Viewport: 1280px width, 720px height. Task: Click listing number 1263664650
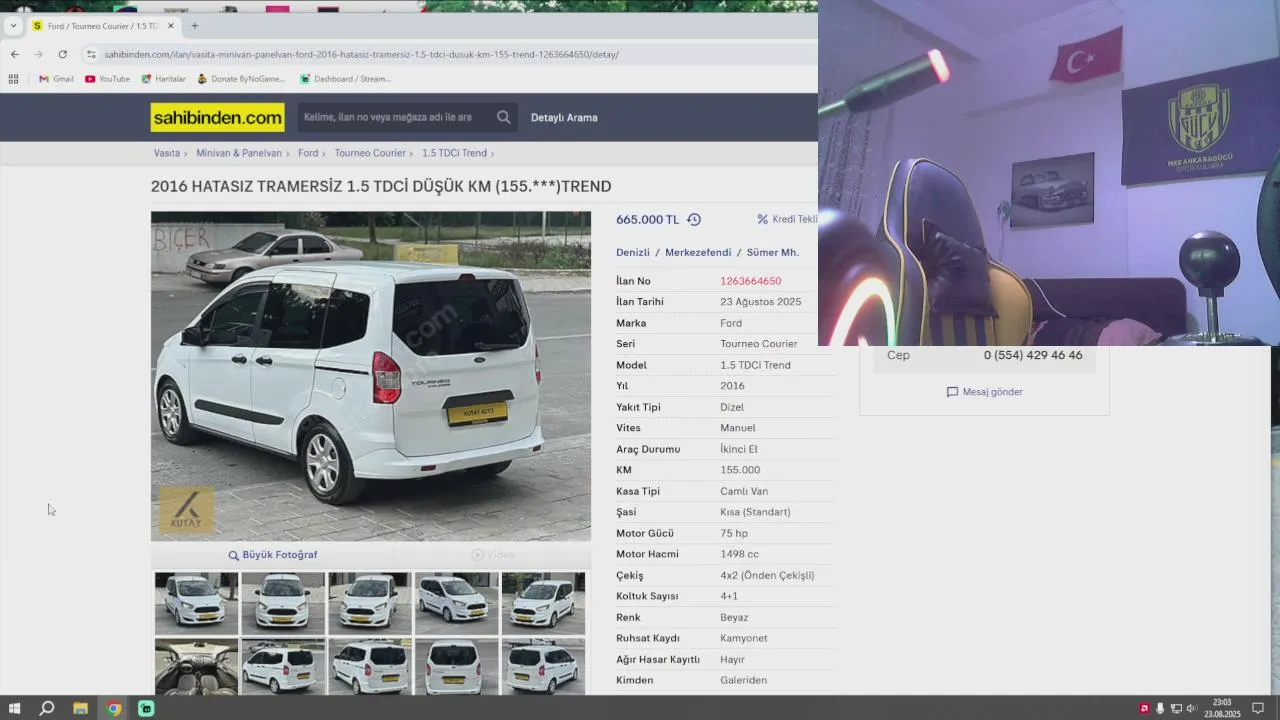coord(751,281)
